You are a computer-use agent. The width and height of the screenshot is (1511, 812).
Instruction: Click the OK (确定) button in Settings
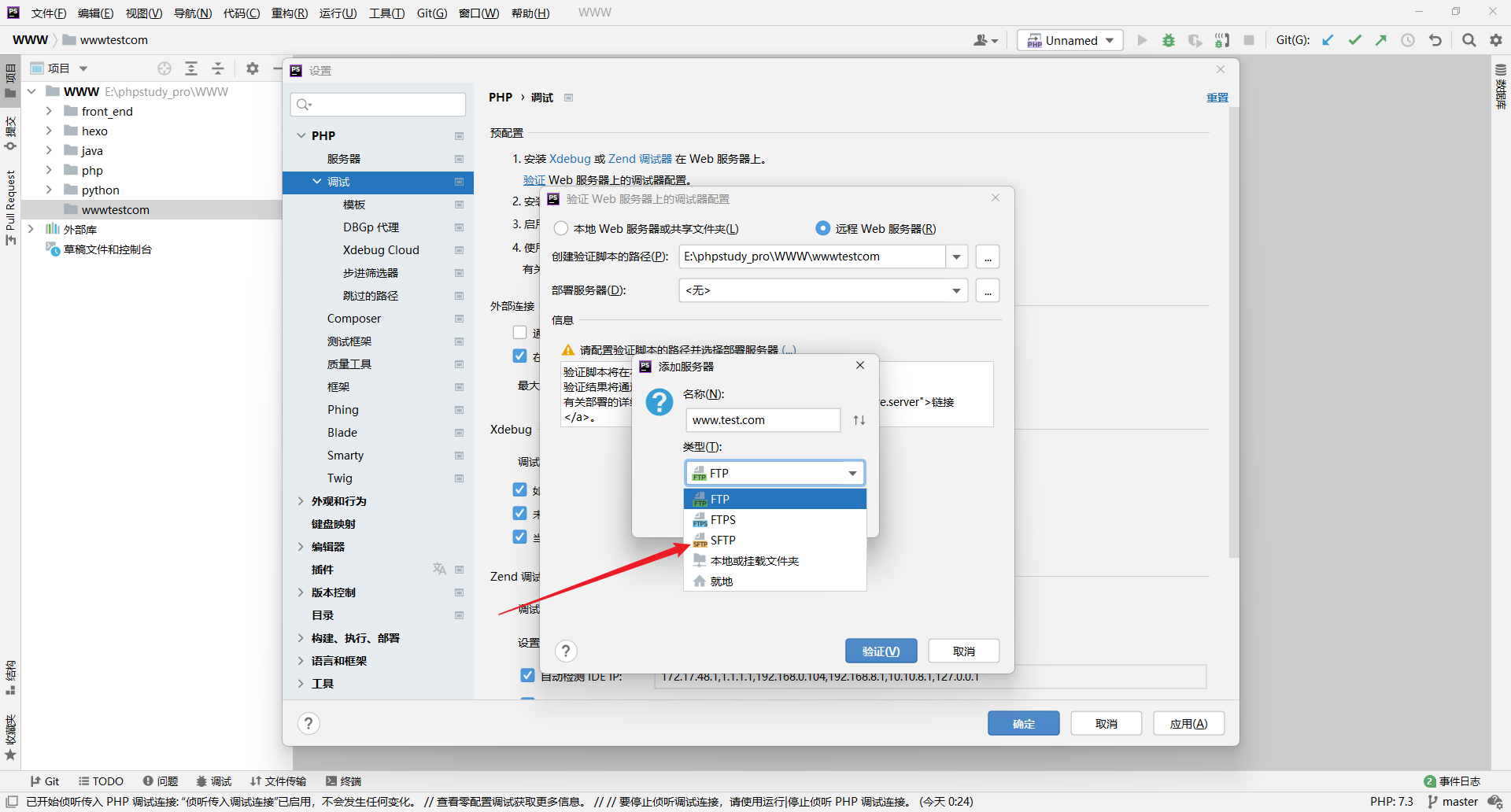tap(1024, 723)
